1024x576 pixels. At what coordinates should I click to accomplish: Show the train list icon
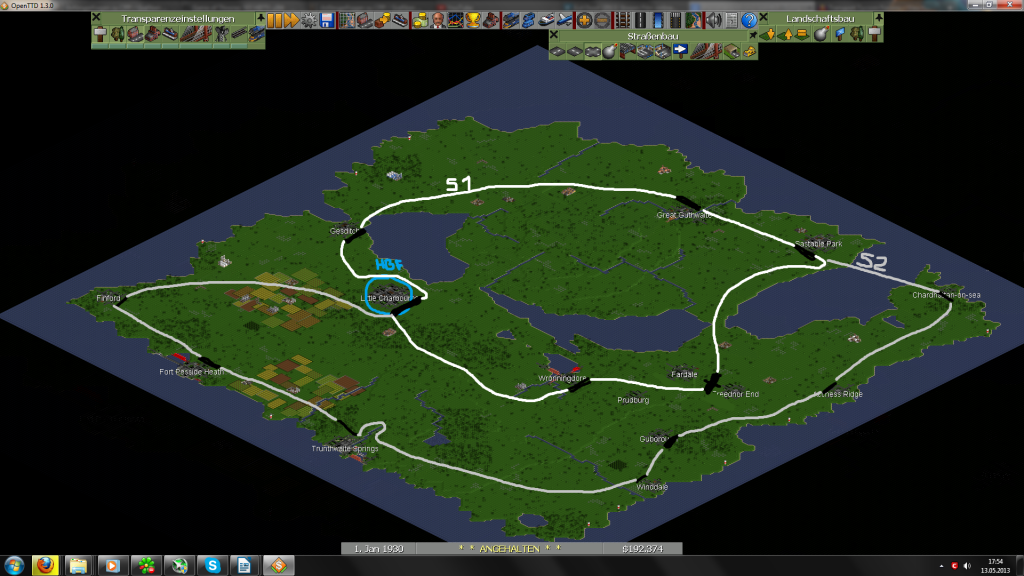[x=511, y=20]
